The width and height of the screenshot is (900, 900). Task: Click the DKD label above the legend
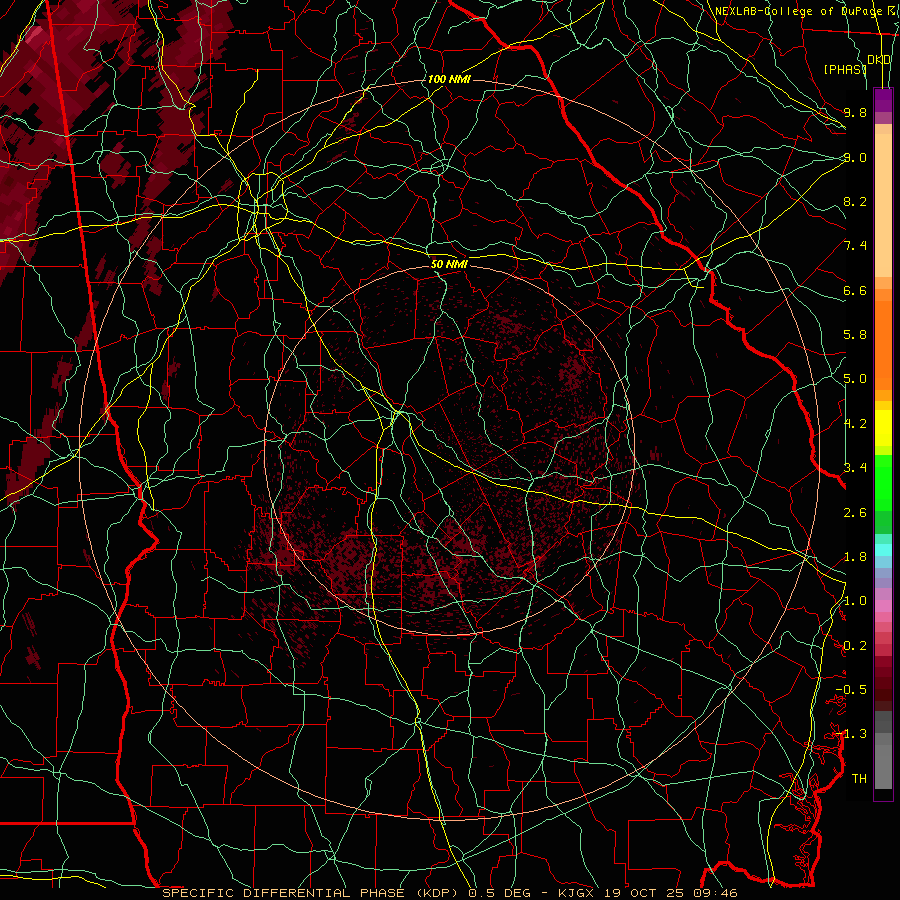879,60
